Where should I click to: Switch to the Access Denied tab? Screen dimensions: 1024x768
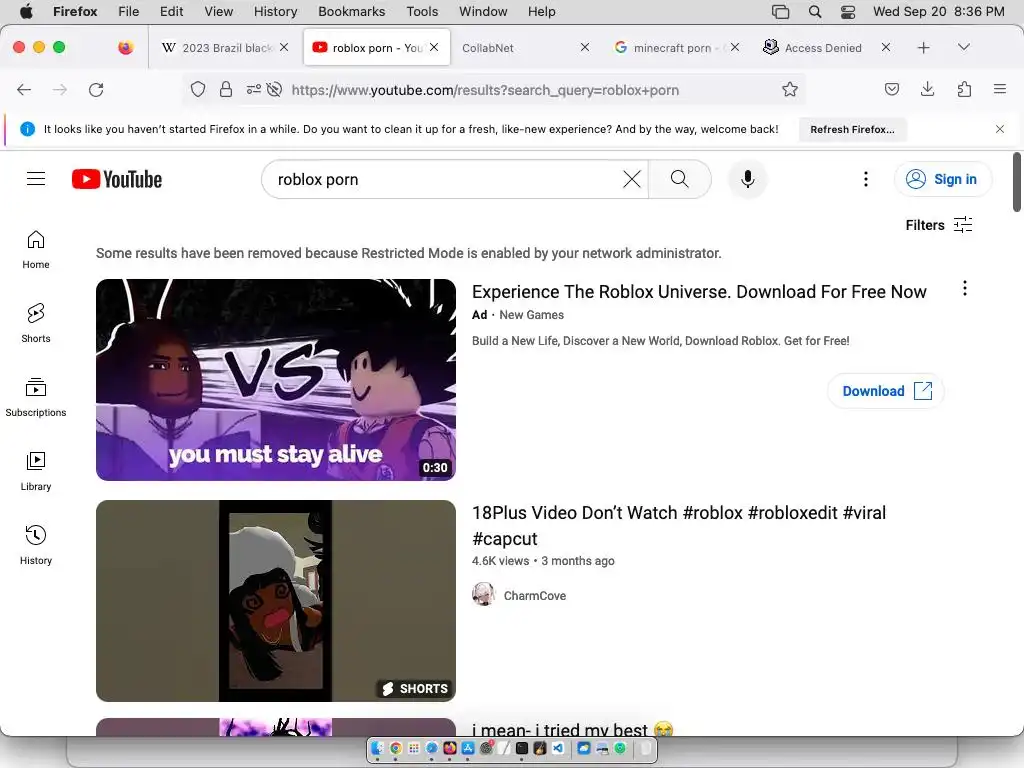coord(823,48)
